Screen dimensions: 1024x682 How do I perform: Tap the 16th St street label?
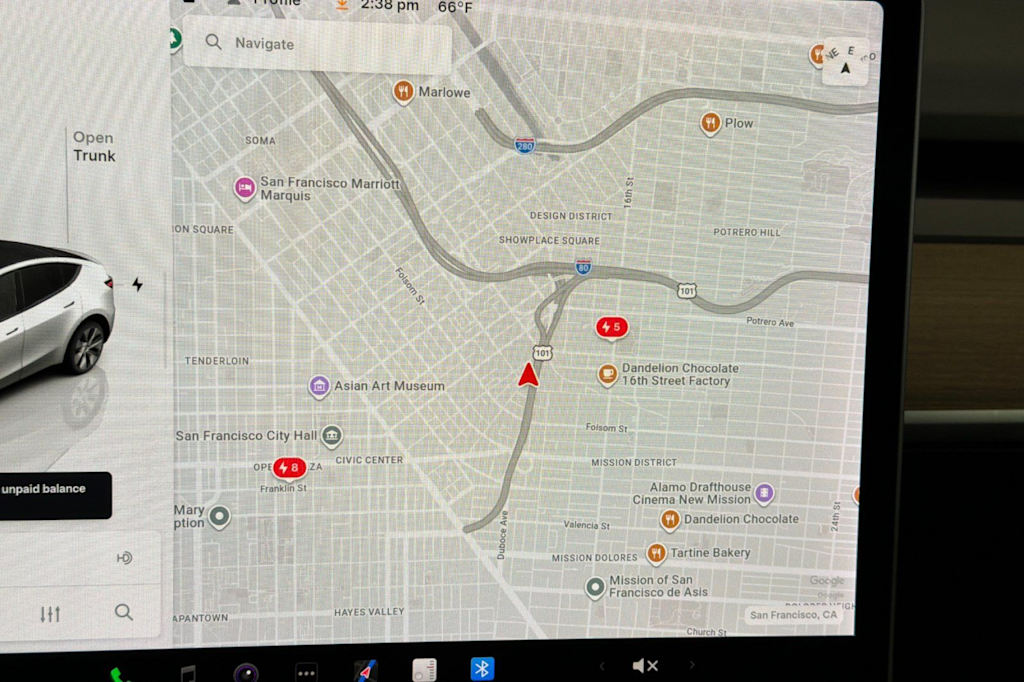[x=628, y=193]
